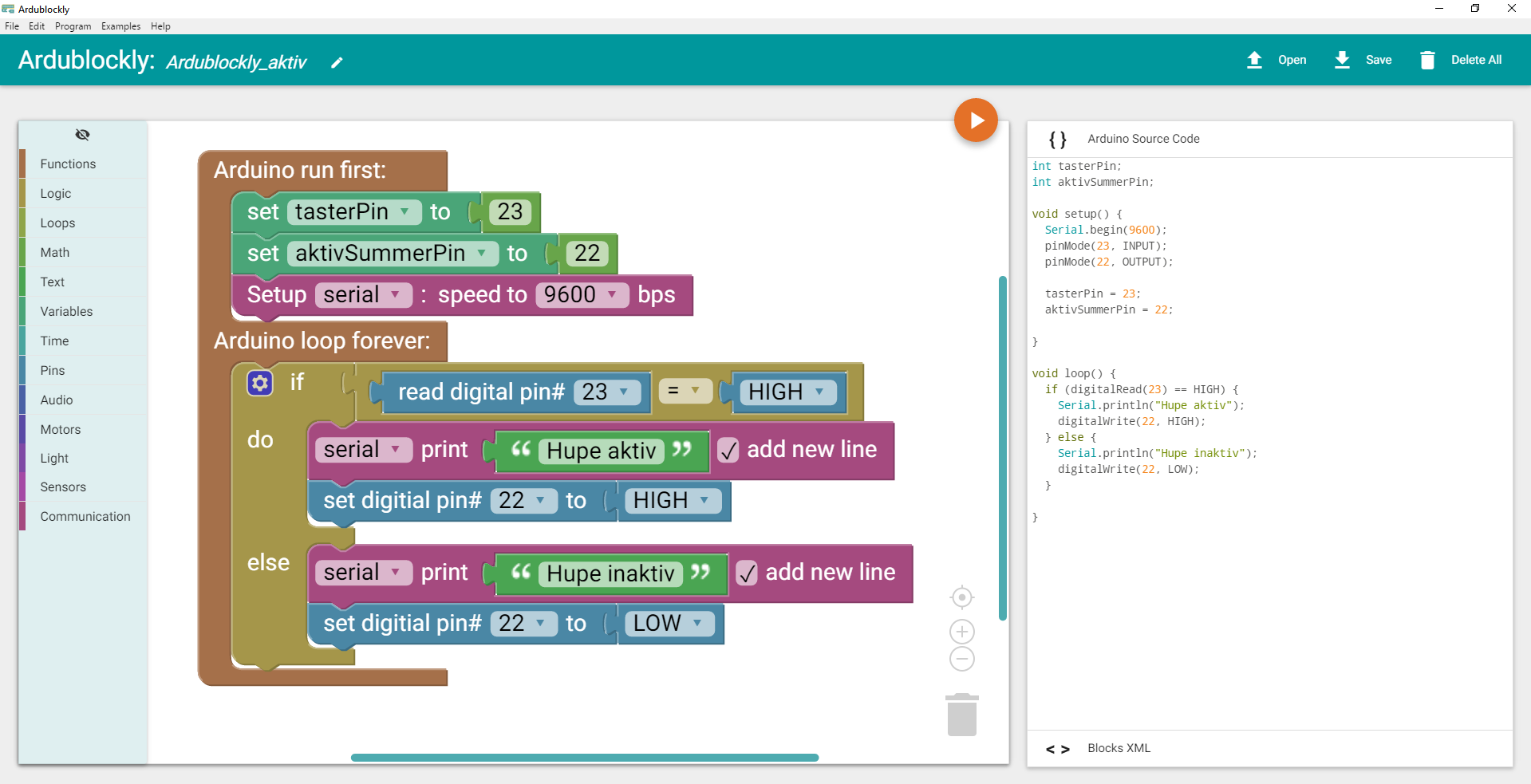Screen dimensions: 1531x784
Task: Uncheck add new line for Hupe aktiv
Action: click(728, 451)
